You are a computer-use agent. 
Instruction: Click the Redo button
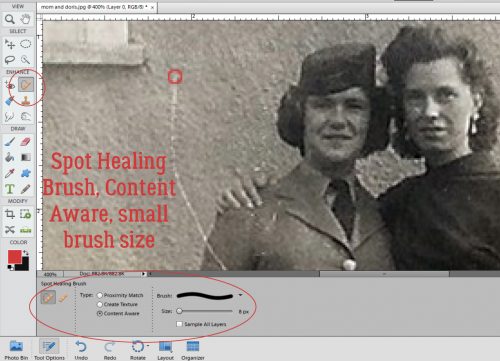tap(110, 350)
